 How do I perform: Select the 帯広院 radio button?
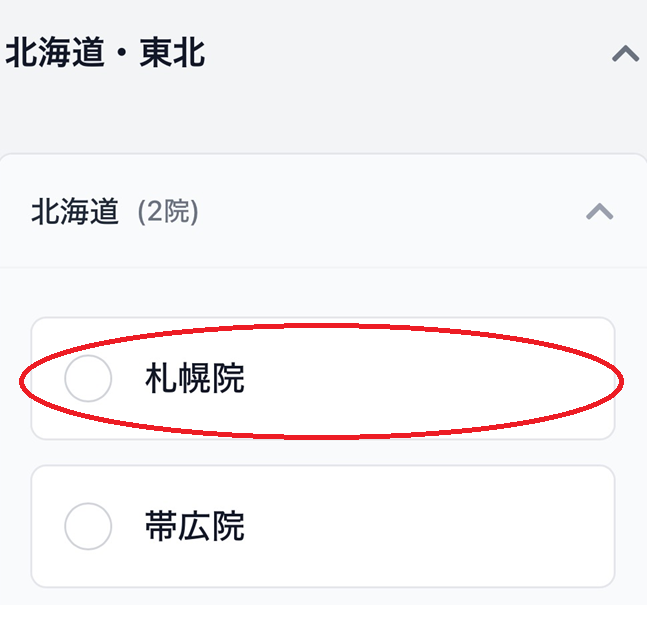[x=88, y=526]
